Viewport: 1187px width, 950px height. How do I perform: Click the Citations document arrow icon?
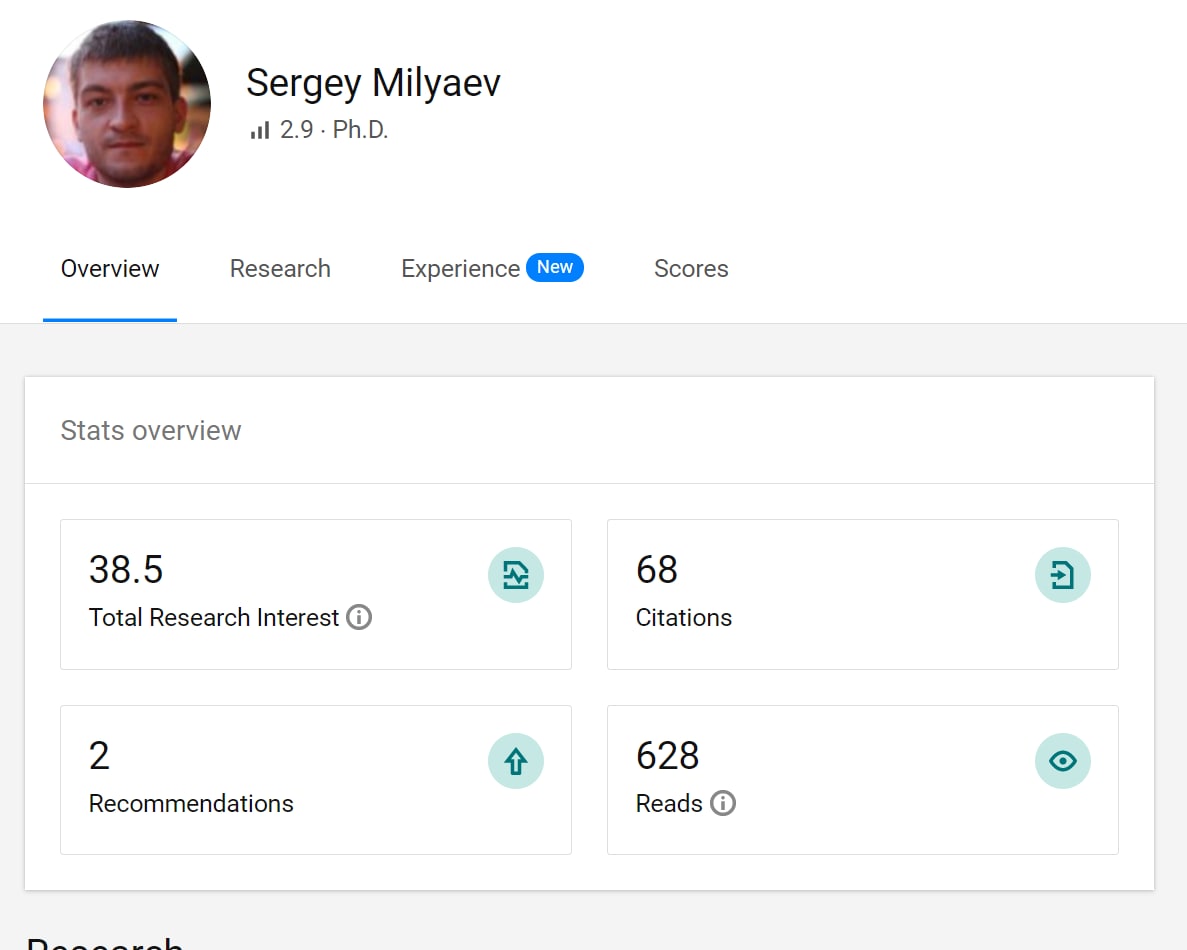click(1063, 575)
